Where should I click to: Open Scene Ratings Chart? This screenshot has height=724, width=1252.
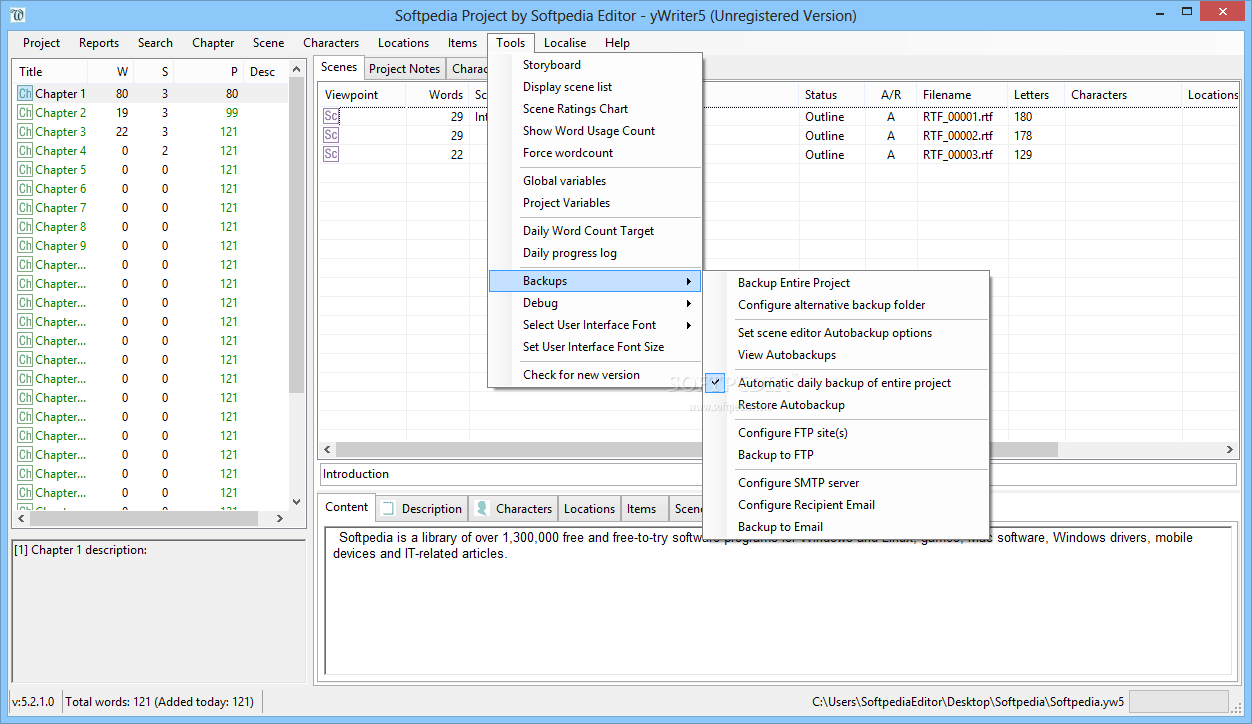click(595, 109)
